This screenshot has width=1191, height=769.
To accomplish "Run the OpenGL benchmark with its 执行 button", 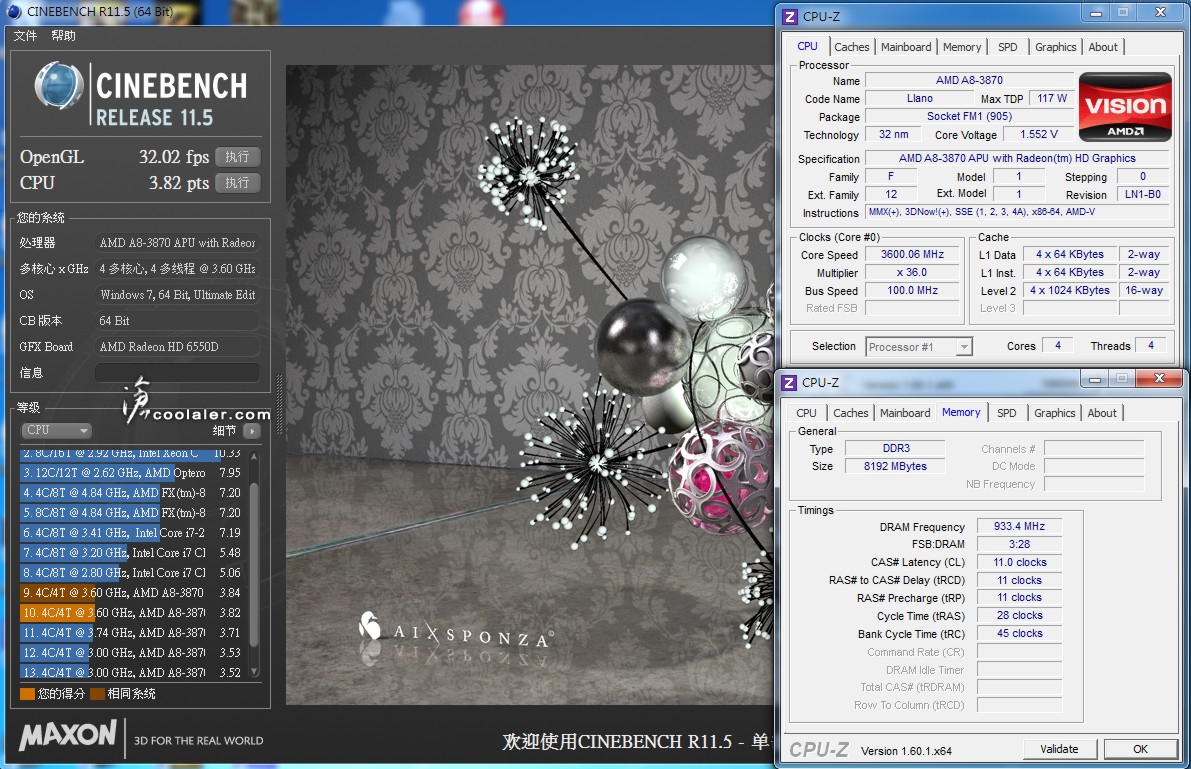I will (237, 157).
